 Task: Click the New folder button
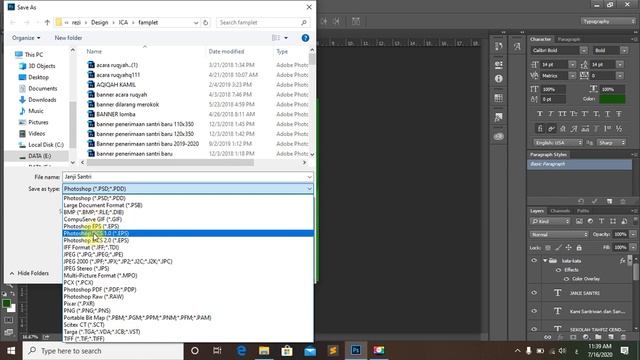coord(68,38)
